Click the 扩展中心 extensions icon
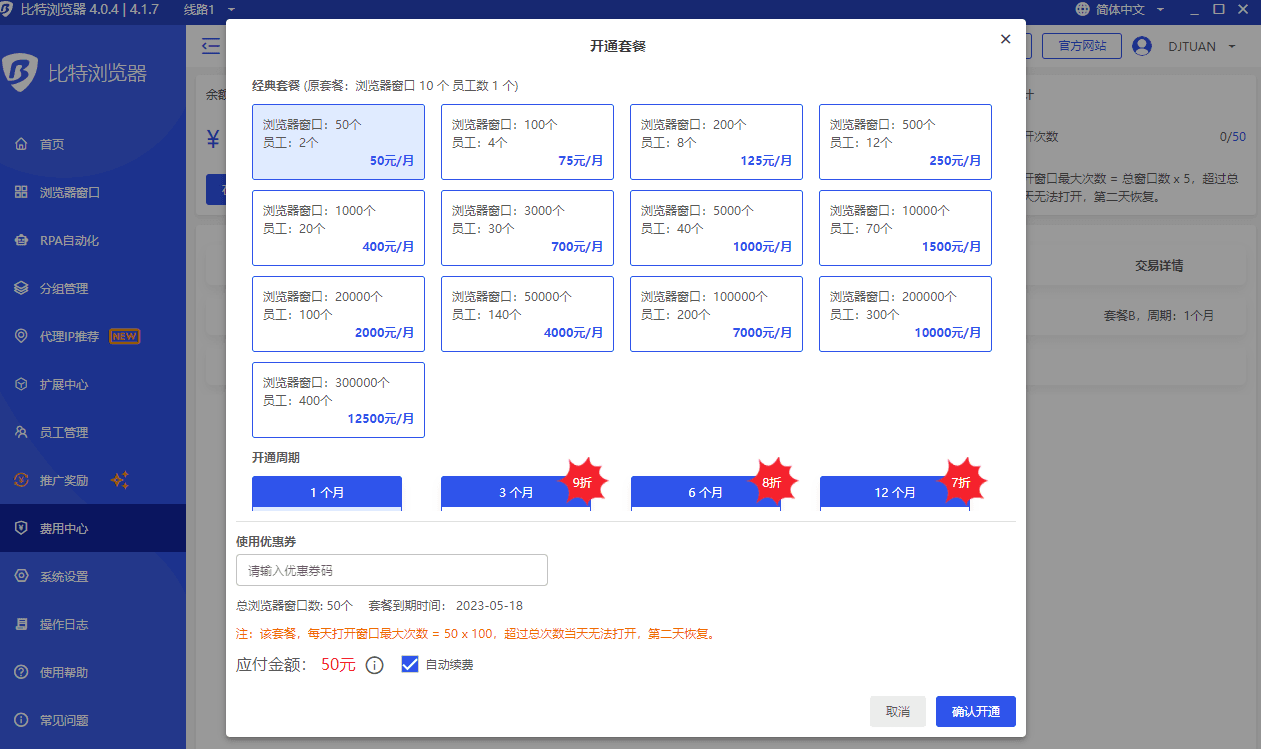Viewport: 1261px width, 749px height. 20,384
